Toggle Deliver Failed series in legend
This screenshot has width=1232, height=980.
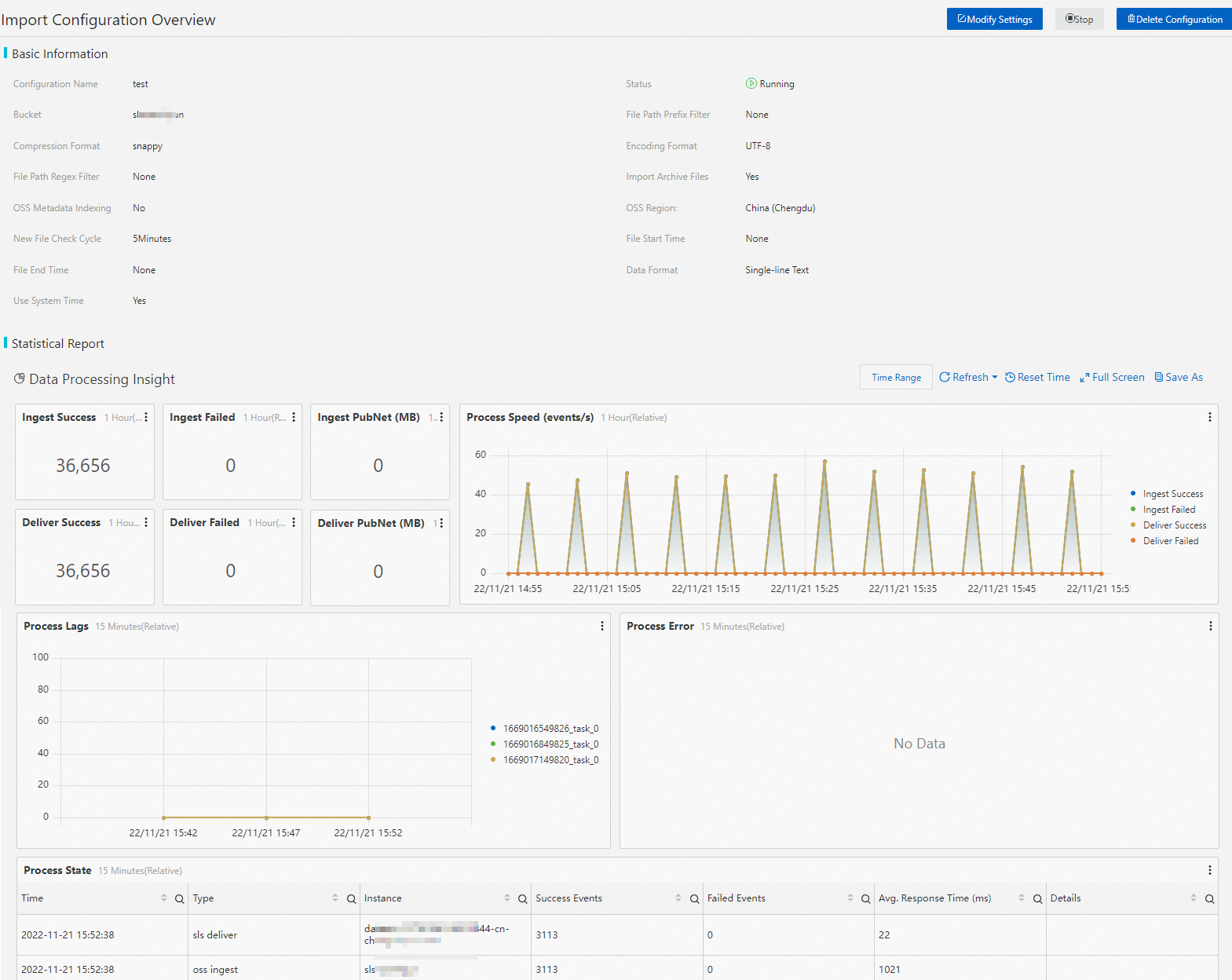coord(1170,541)
